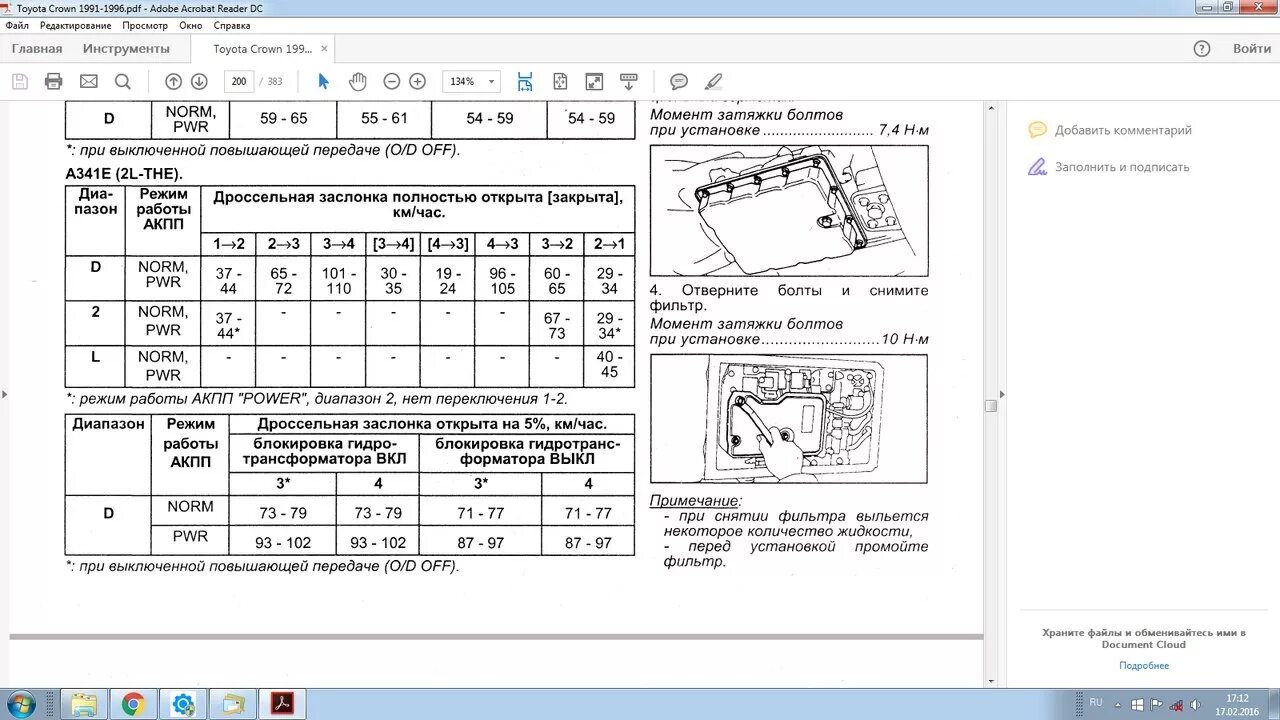The image size is (1280, 720).
Task: Click the A341E (2L-THE) heading
Action: coord(124,174)
